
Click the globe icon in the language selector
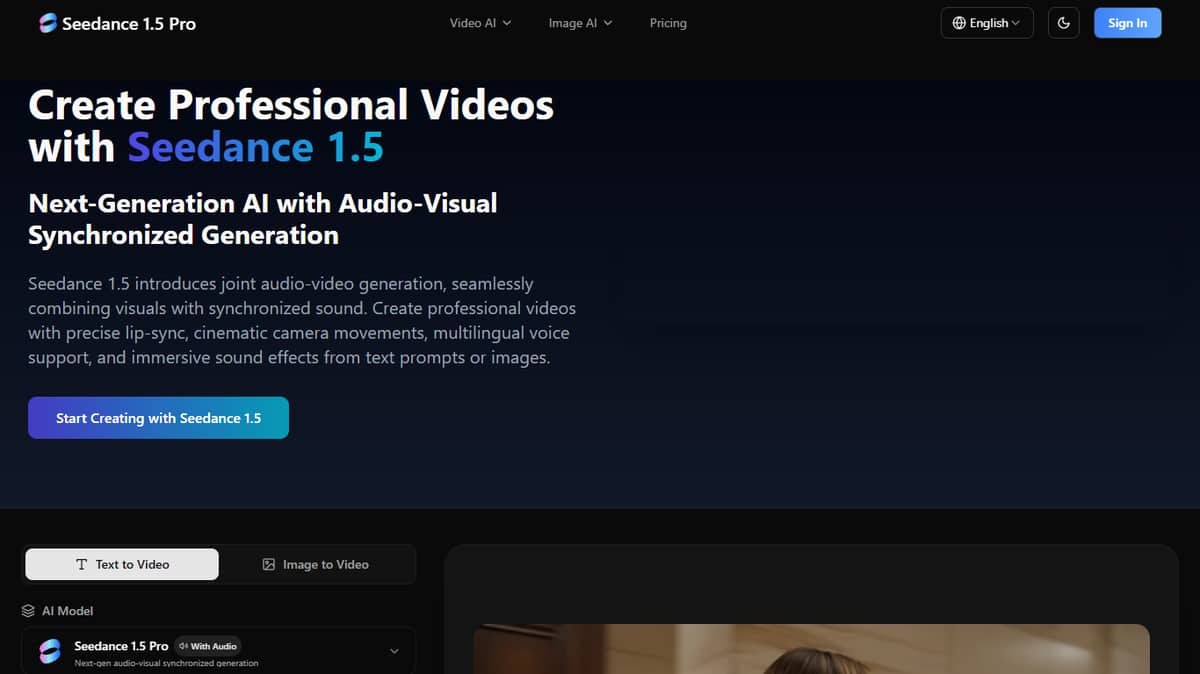click(x=959, y=23)
